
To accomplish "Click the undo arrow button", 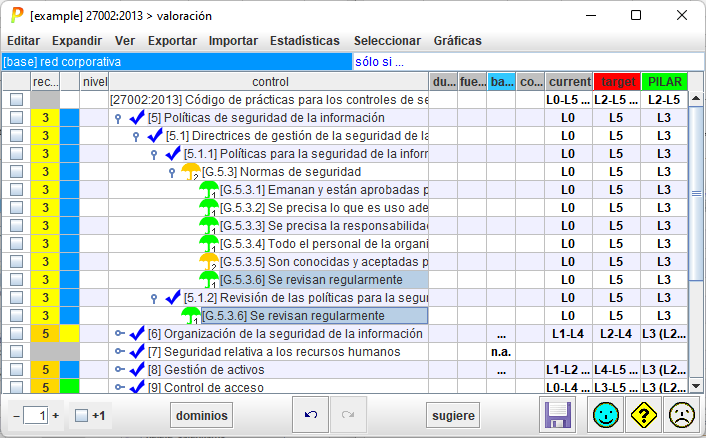I will coord(311,414).
